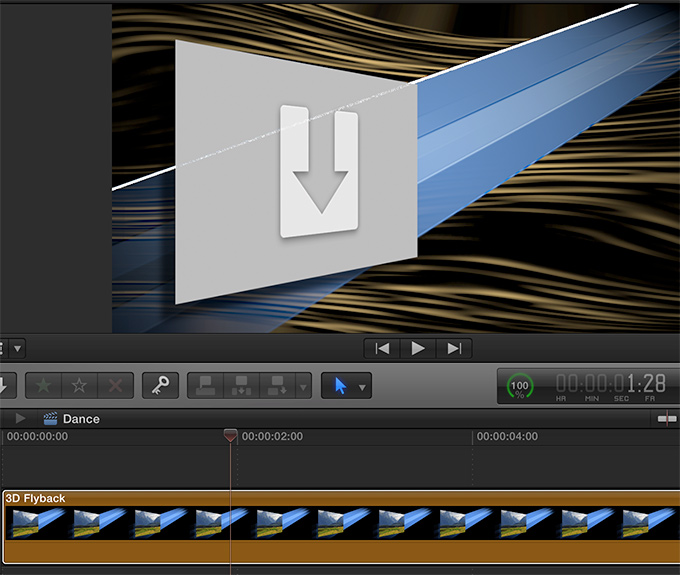This screenshot has height=575, width=680.
Task: Reject selection with the red X icon
Action: point(114,385)
